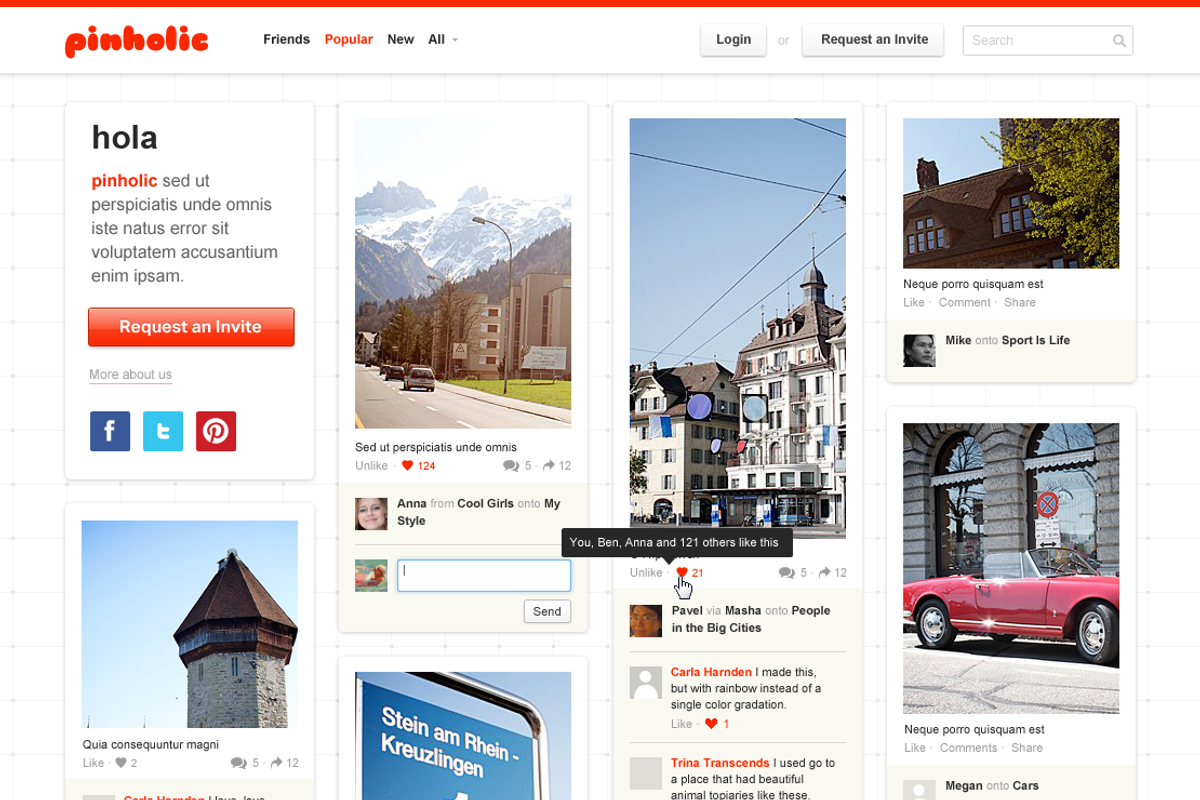Share via the Twitter icon
1200x800 pixels.
tap(163, 431)
